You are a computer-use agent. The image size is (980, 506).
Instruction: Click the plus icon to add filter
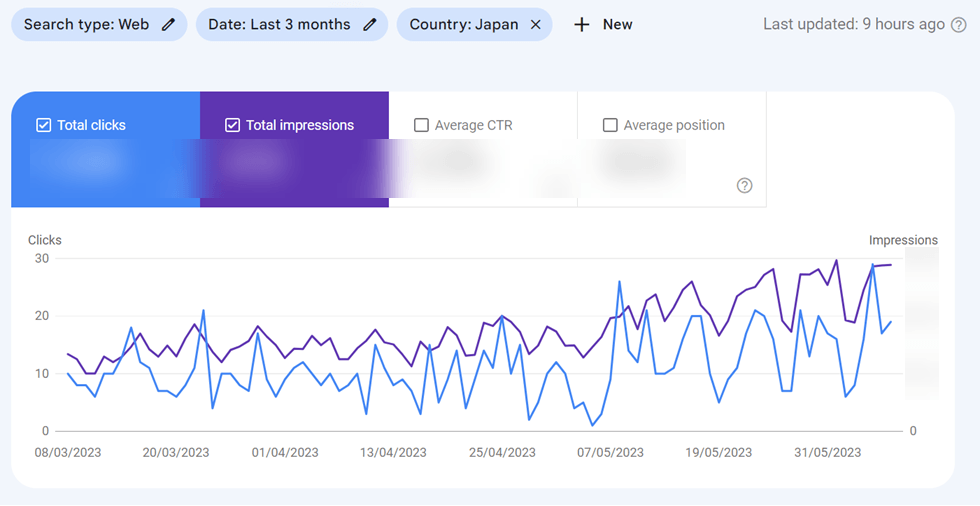click(582, 24)
